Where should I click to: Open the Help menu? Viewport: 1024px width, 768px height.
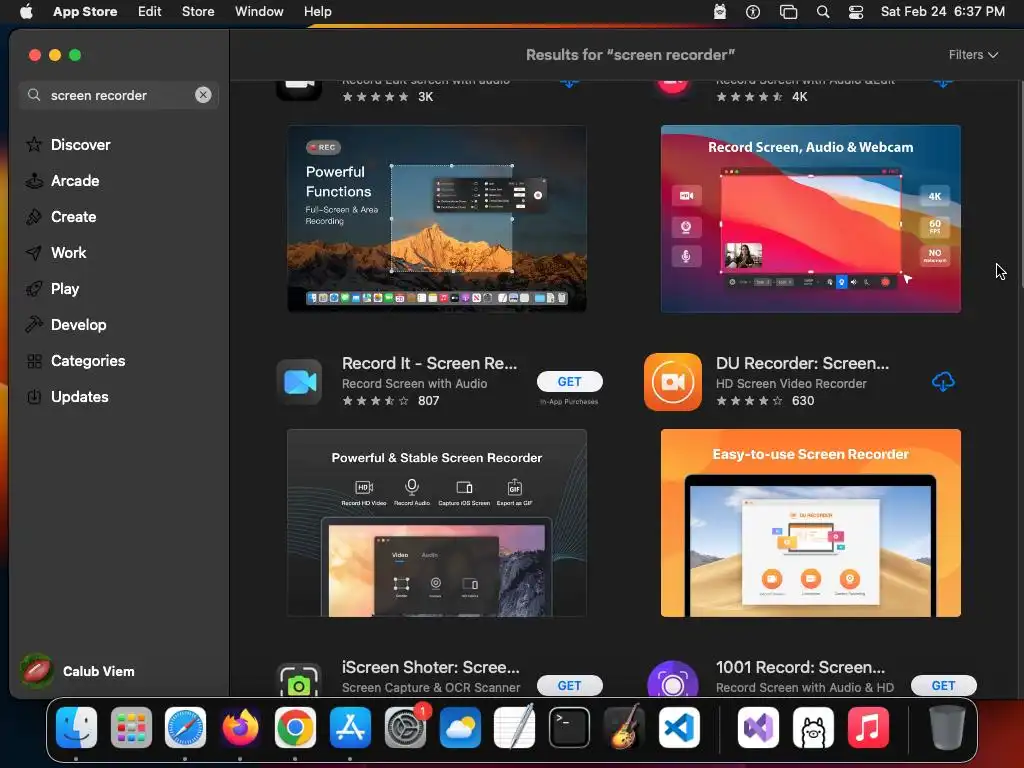pos(317,11)
